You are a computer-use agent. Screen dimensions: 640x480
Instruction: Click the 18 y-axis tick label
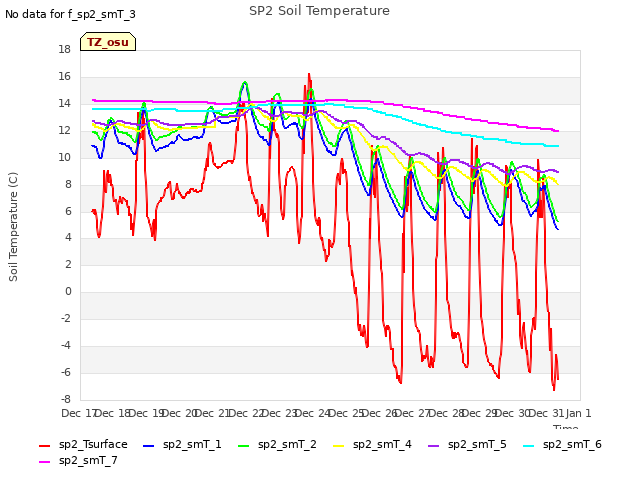[64, 49]
